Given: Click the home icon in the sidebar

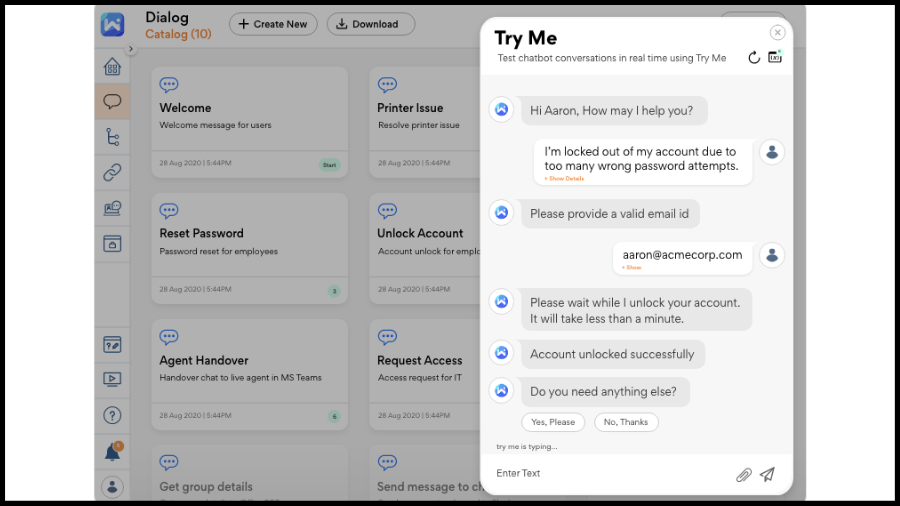Looking at the screenshot, I should pyautogui.click(x=112, y=67).
